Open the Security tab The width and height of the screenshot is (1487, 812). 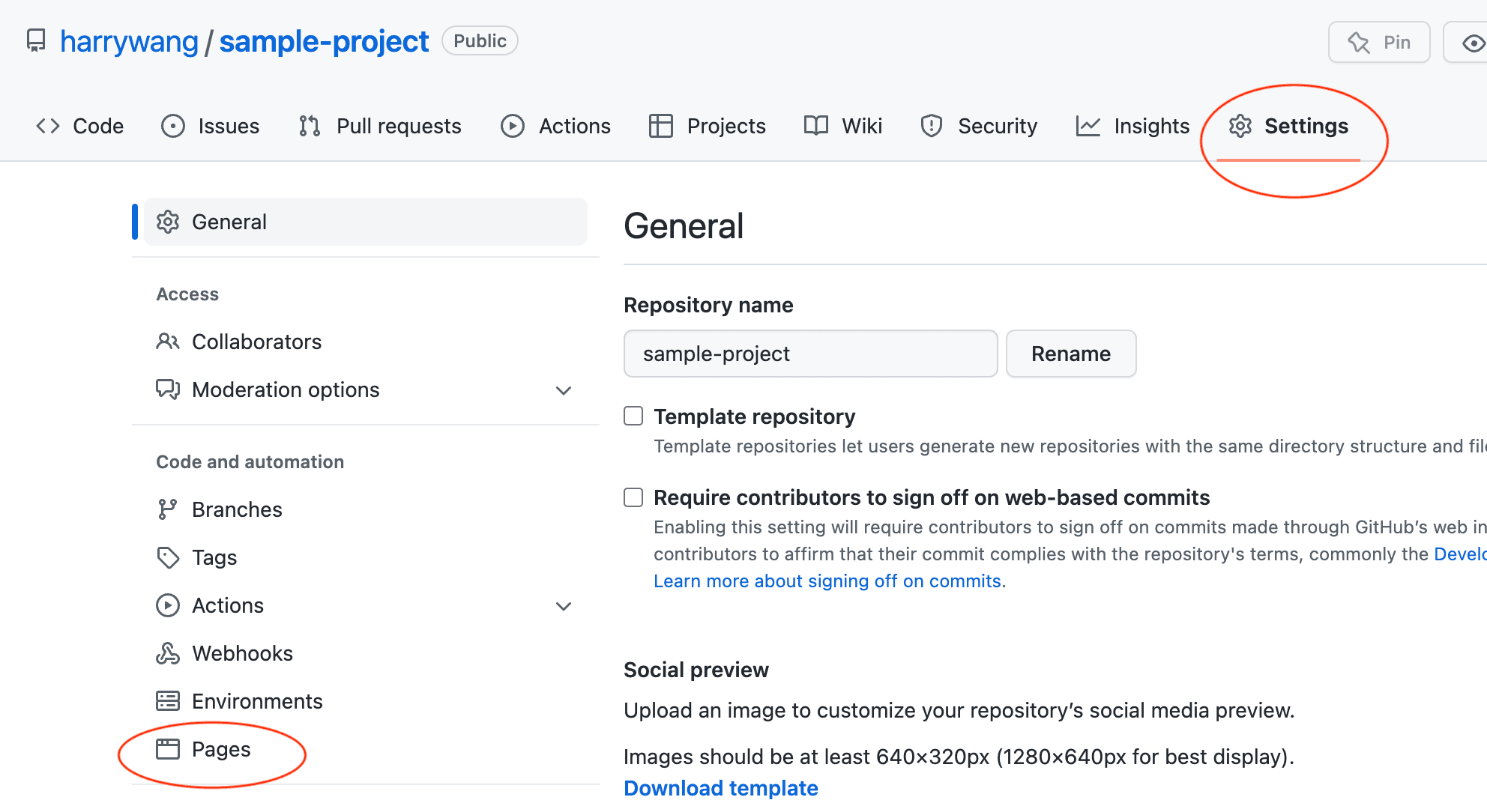(x=980, y=126)
